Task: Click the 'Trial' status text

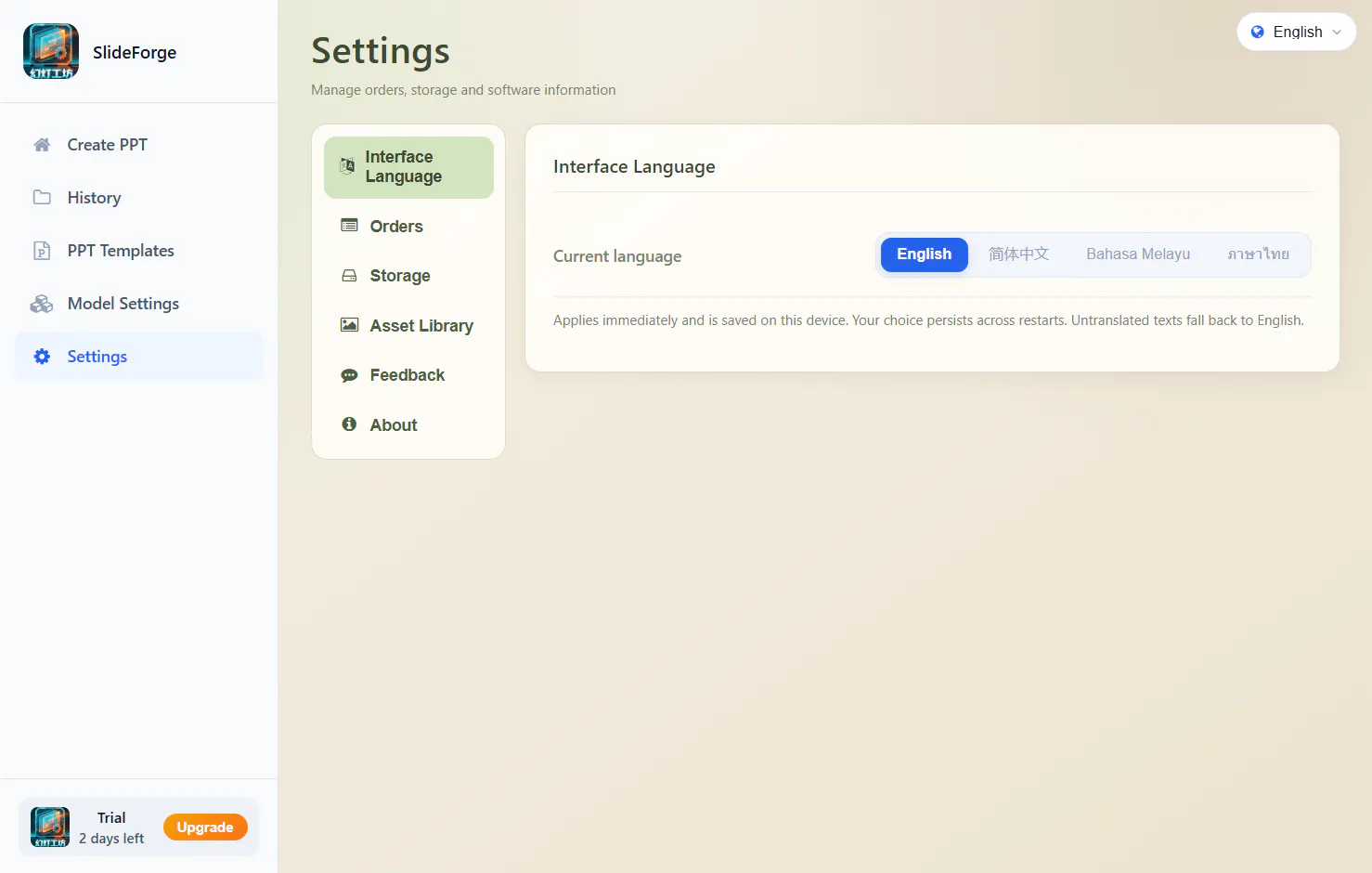Action: 111,817
